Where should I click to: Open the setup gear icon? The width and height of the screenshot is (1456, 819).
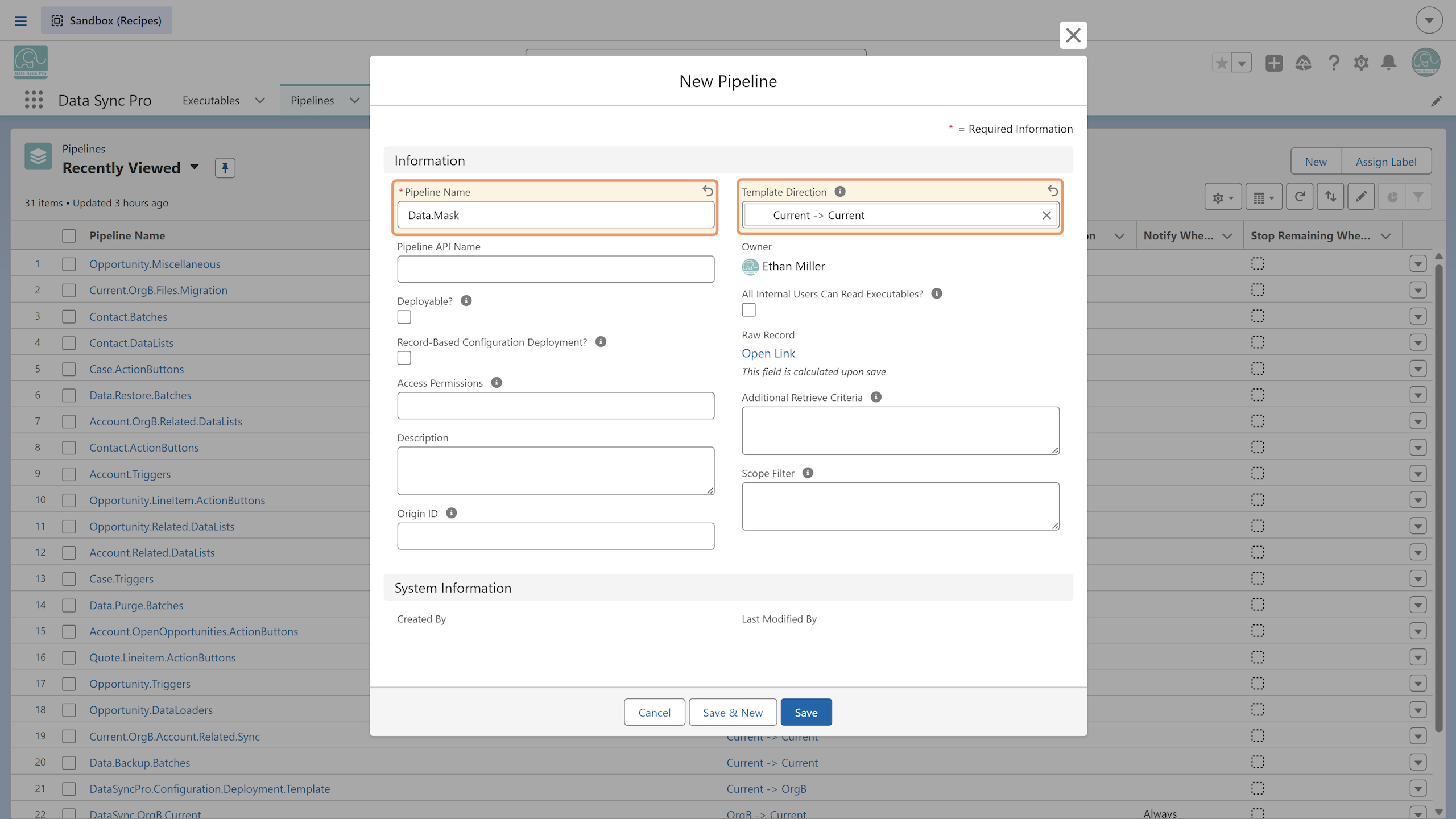coord(1361,63)
